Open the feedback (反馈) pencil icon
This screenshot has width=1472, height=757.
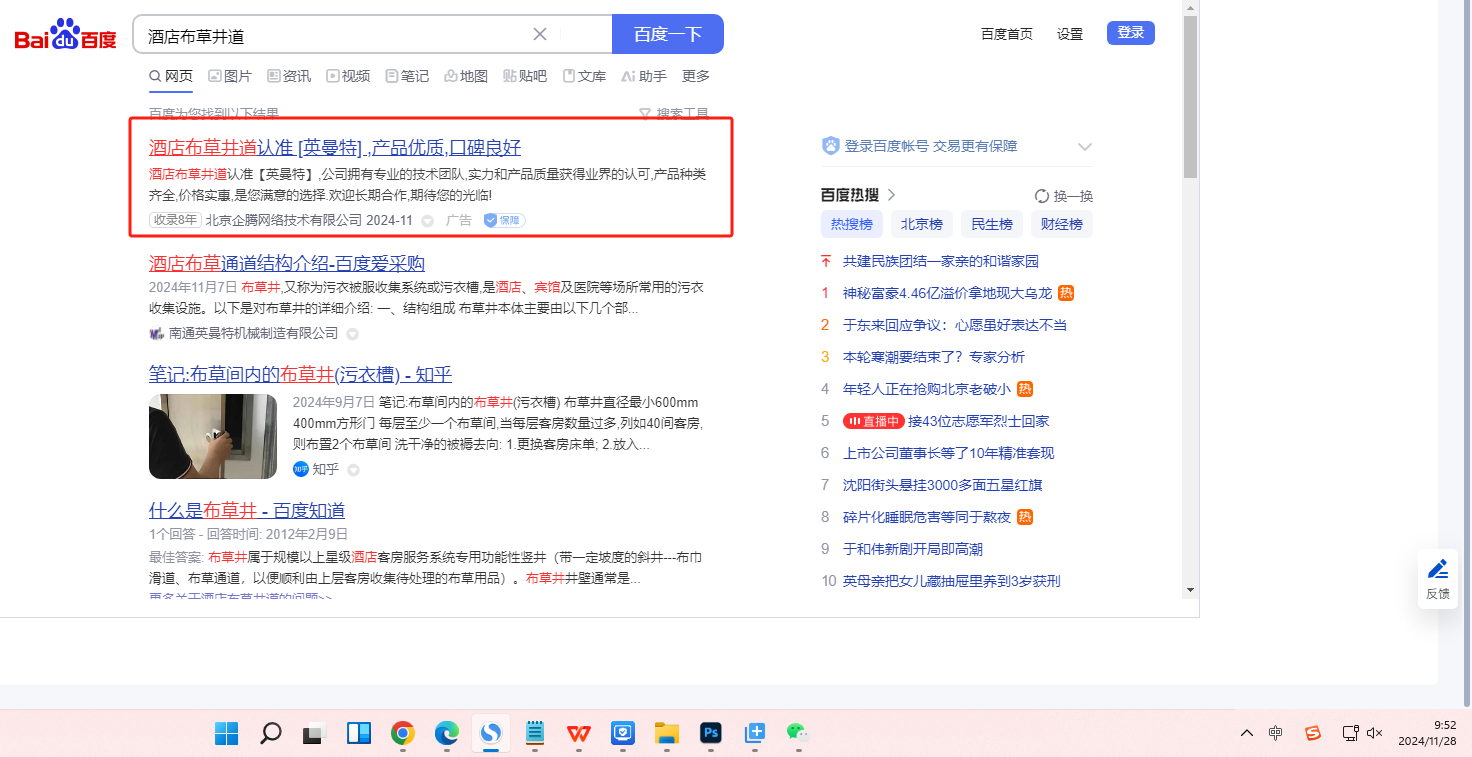(1437, 570)
